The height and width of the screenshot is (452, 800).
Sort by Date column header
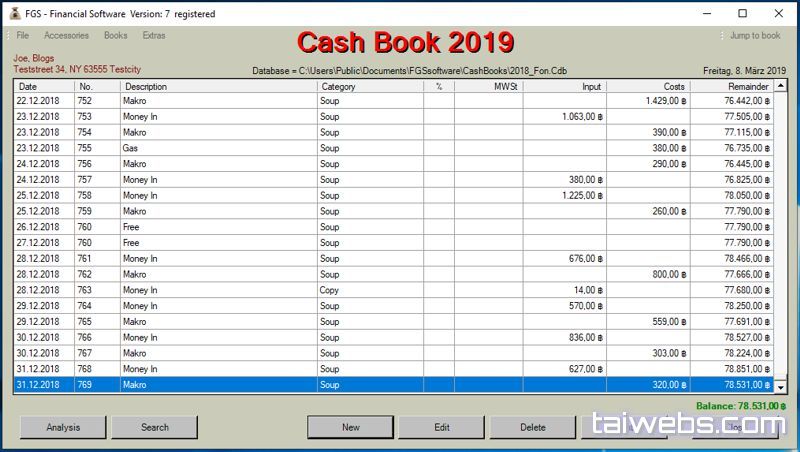point(43,87)
